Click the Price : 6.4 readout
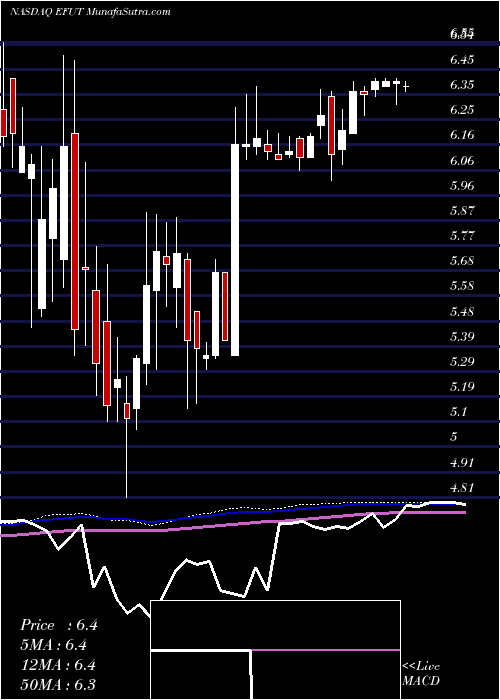 pos(59,625)
